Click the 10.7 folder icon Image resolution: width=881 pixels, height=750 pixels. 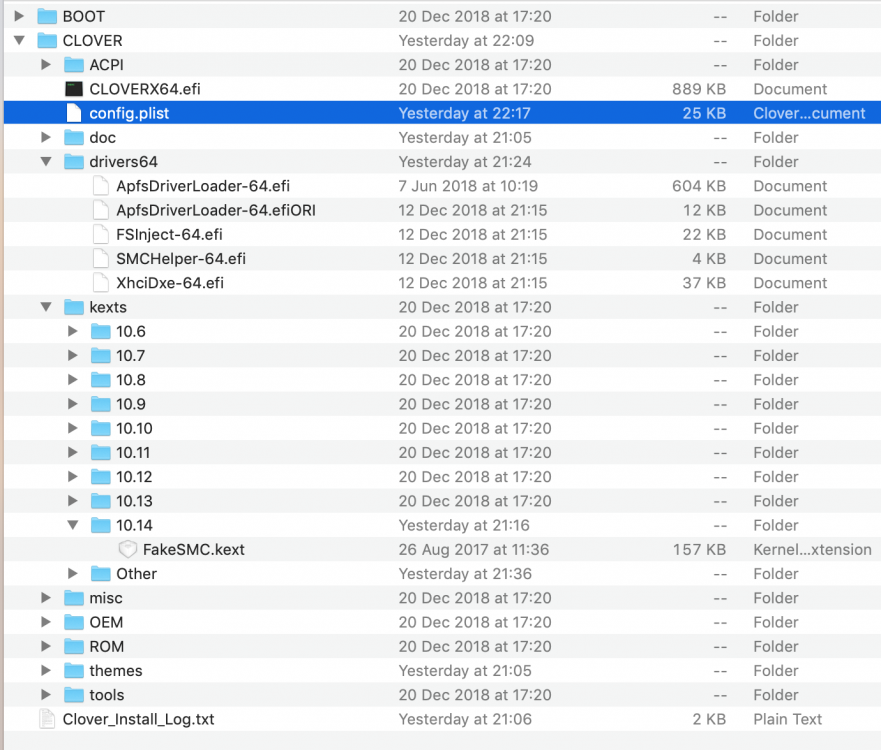(x=101, y=355)
